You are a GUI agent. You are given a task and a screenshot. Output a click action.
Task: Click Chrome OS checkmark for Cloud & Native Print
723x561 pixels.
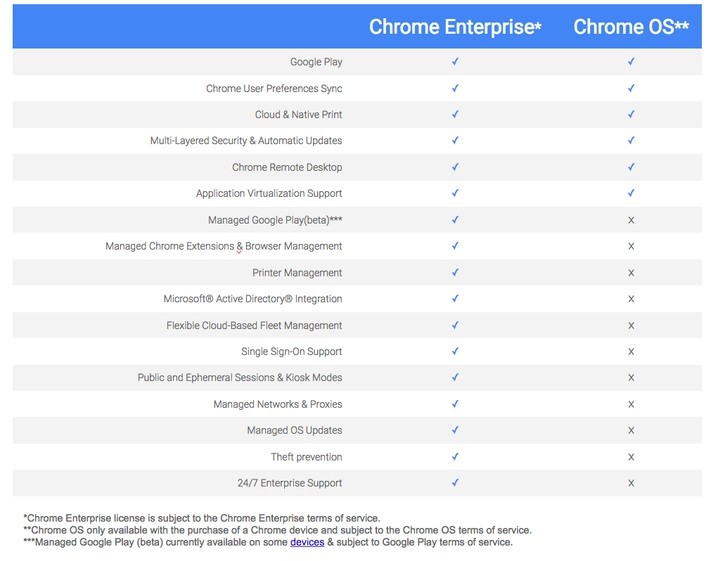(x=631, y=114)
